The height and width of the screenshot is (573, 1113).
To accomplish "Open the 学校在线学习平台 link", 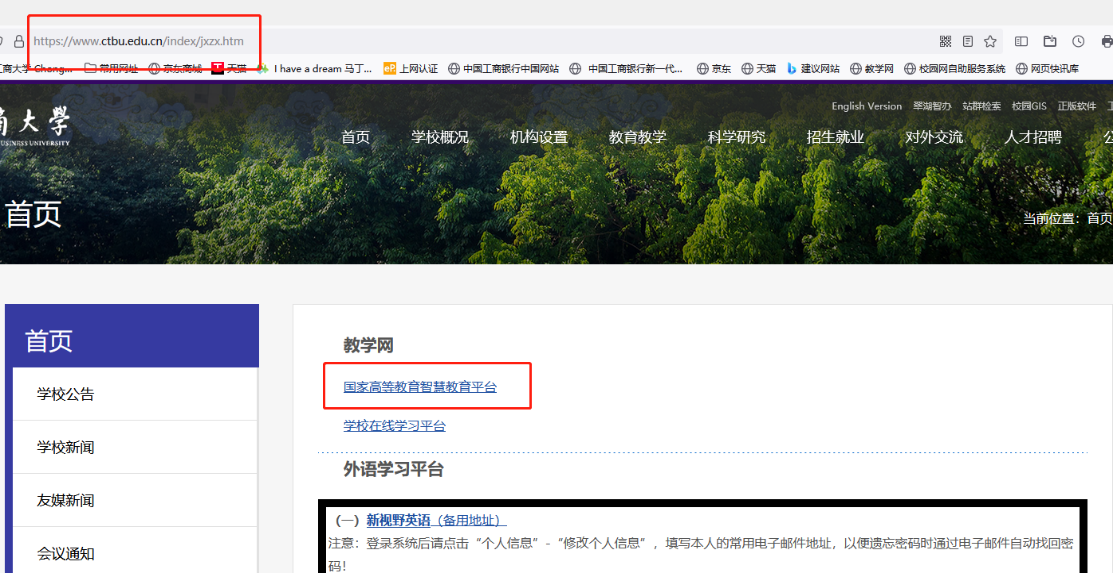I will [394, 426].
